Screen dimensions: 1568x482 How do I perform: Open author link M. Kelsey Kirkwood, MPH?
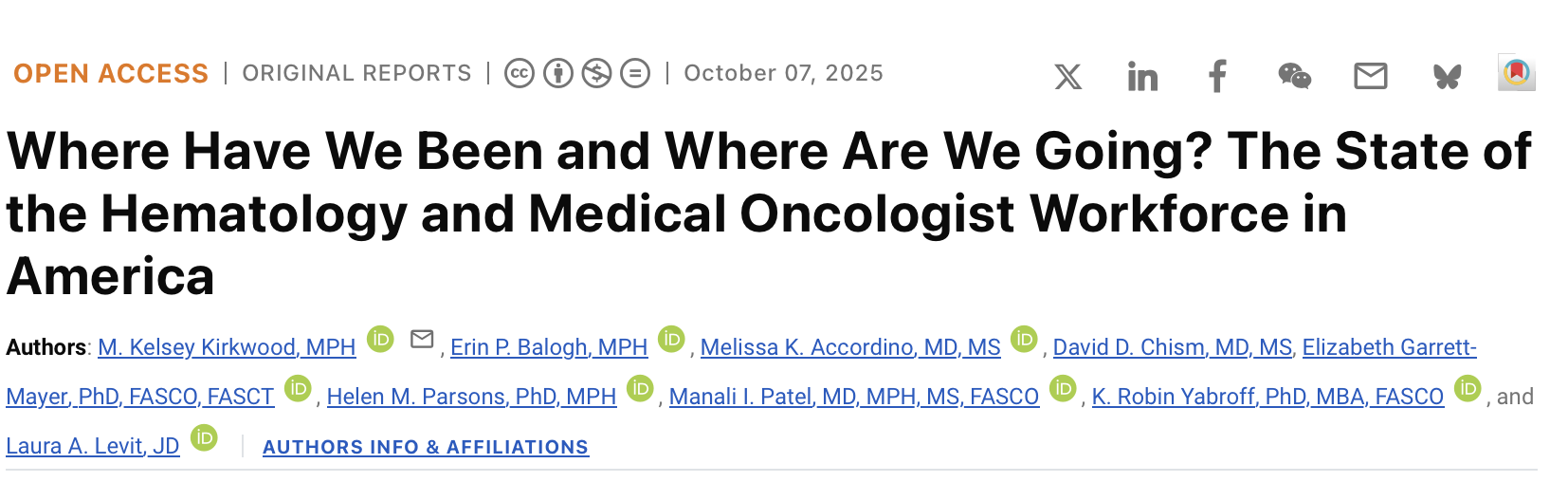pyautogui.click(x=227, y=347)
